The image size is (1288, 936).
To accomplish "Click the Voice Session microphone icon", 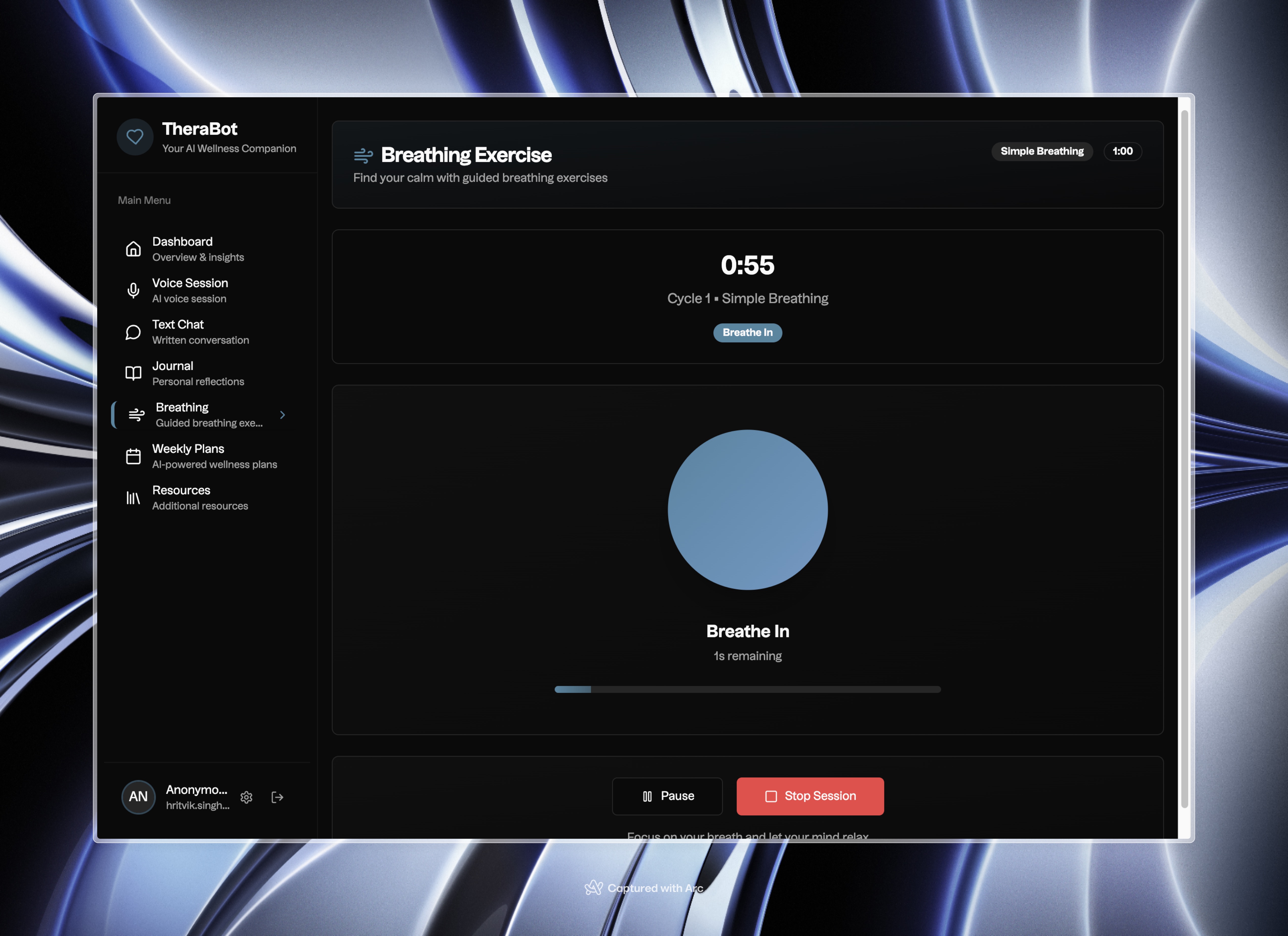I will coord(133,290).
